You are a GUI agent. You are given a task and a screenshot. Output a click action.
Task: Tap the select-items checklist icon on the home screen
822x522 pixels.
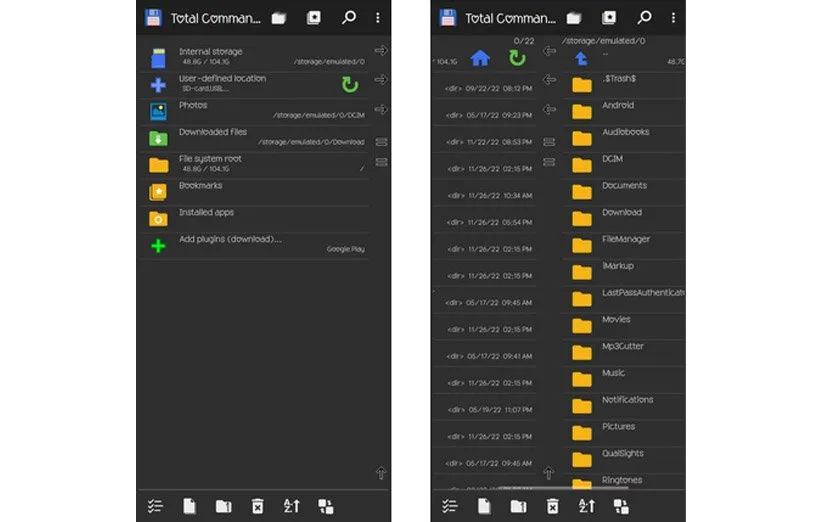click(155, 506)
